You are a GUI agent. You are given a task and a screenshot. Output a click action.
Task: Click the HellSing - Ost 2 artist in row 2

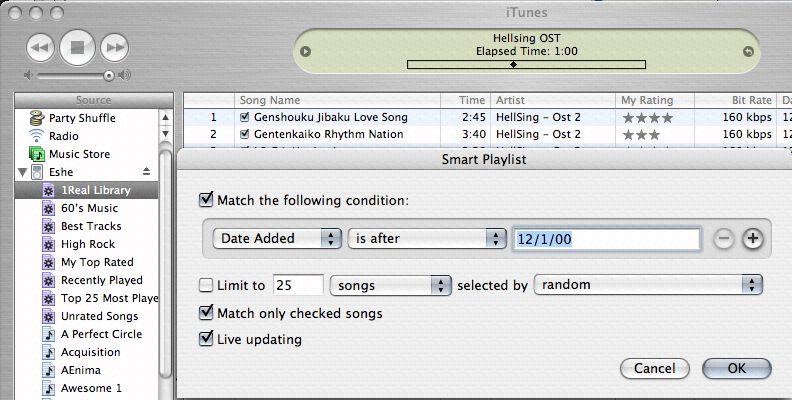pos(538,134)
